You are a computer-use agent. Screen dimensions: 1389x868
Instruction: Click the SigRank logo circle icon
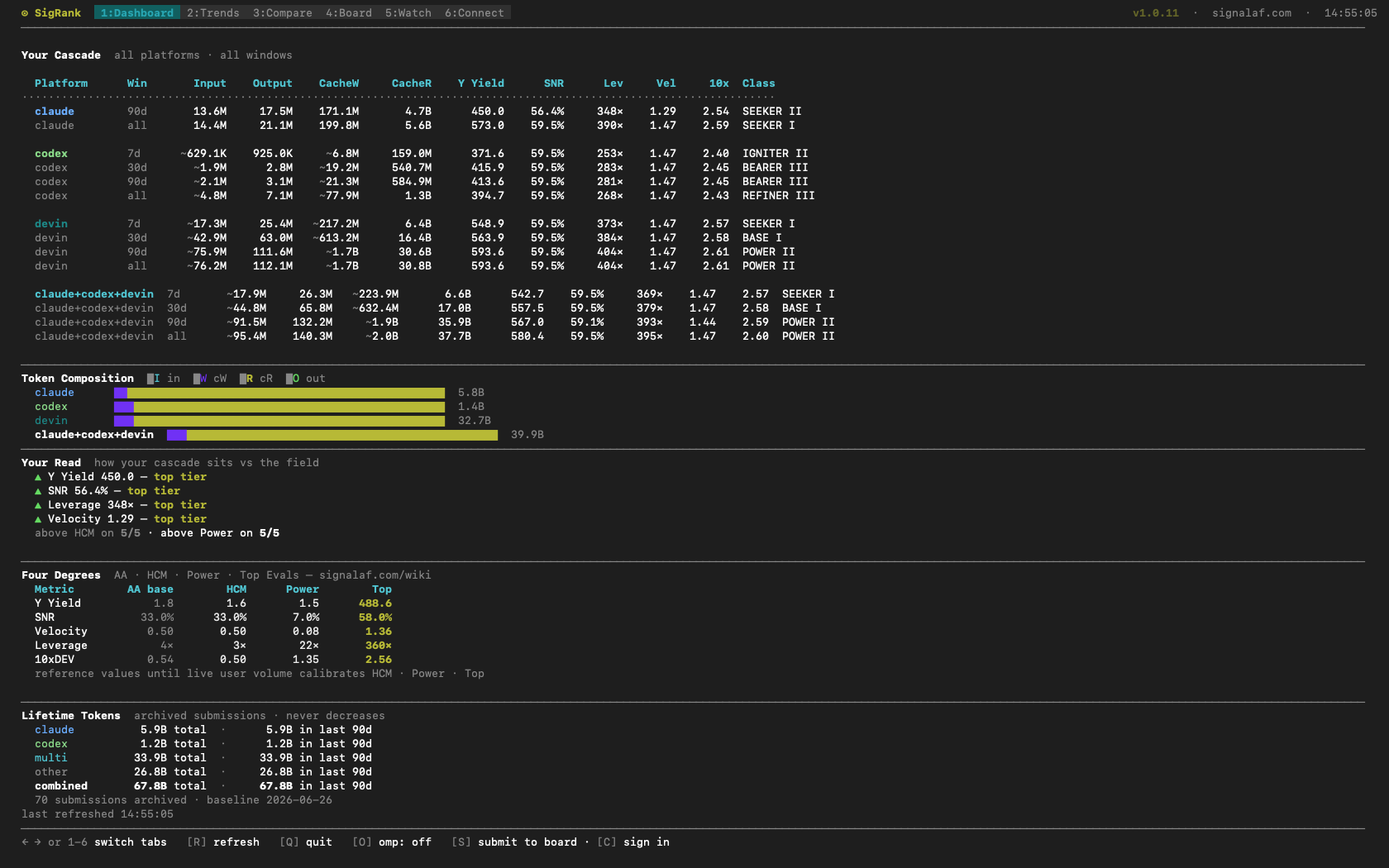pos(25,13)
